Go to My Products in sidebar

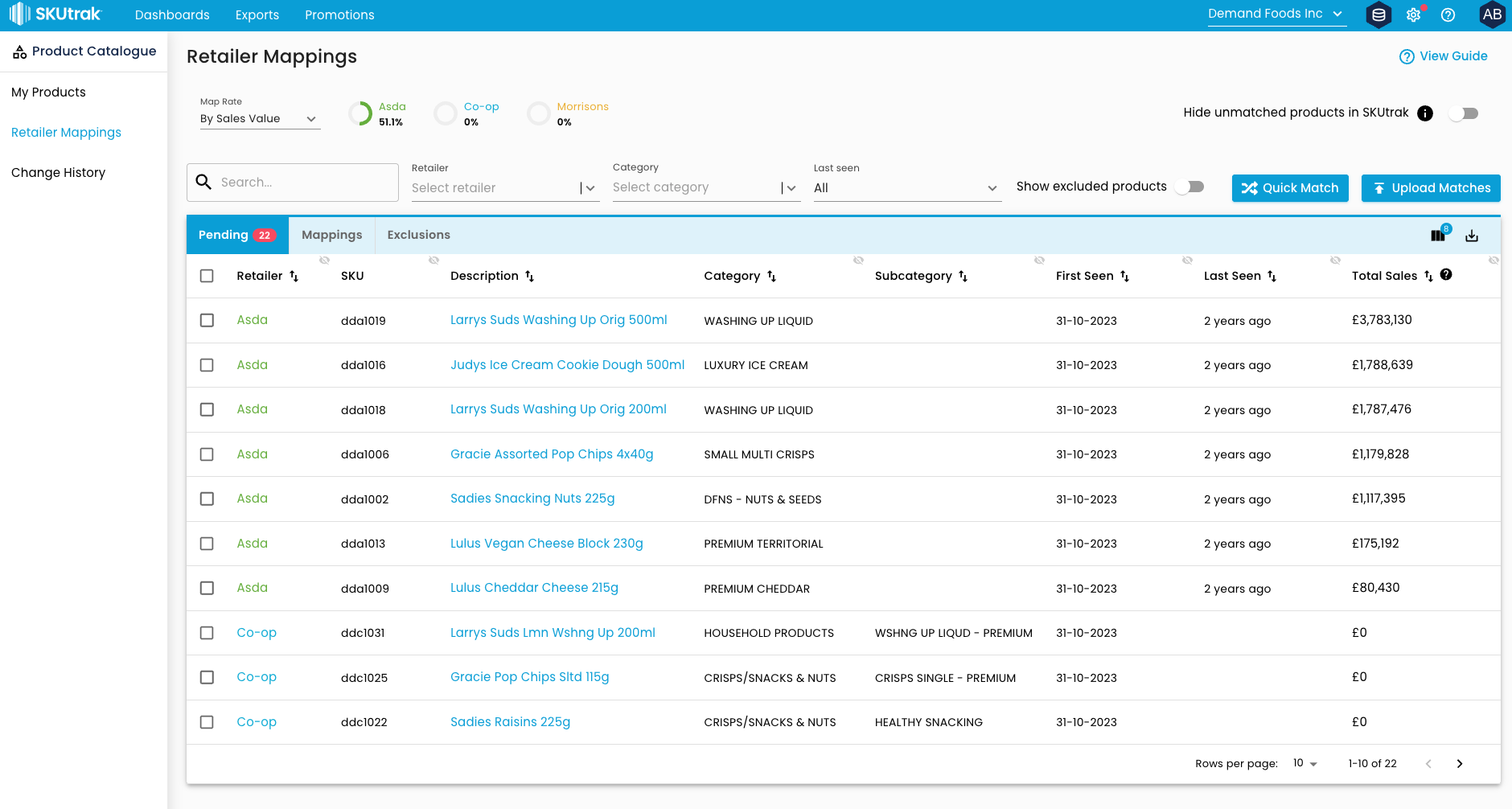point(48,92)
